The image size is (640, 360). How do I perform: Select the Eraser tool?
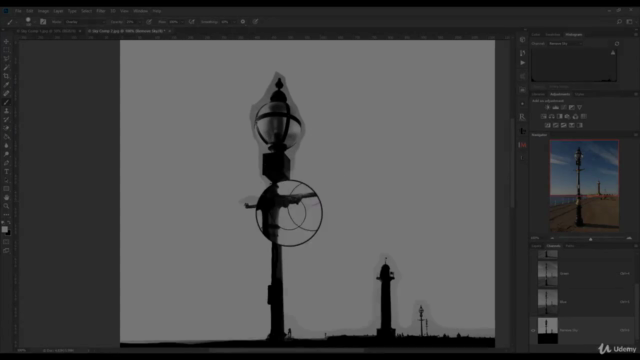coord(6,128)
